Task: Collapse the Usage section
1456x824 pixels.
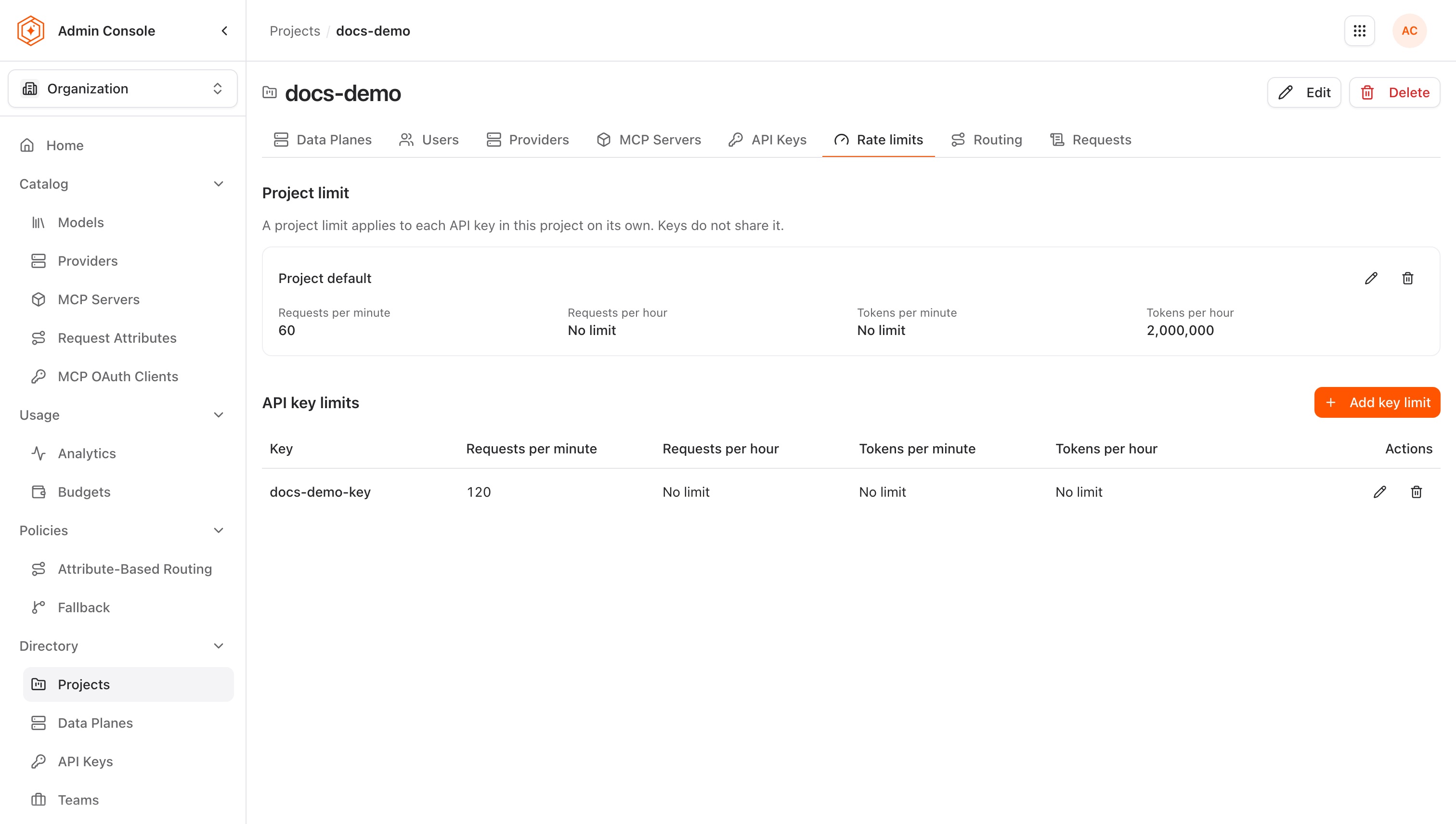Action: [122, 415]
